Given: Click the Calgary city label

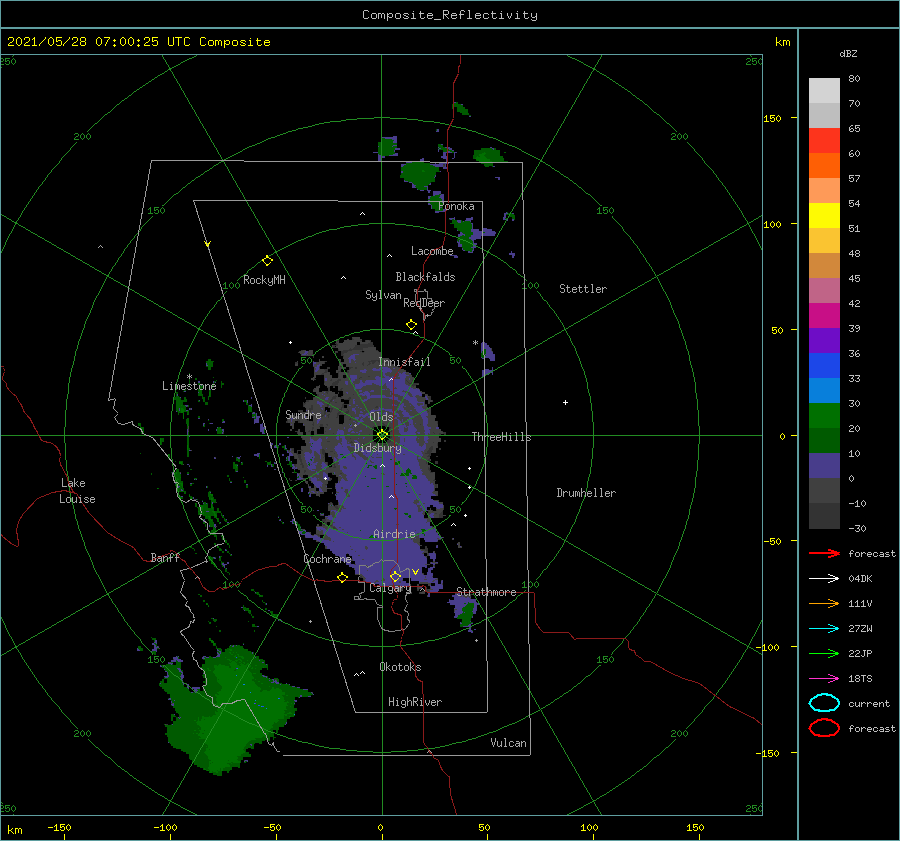Looking at the screenshot, I should [390, 588].
